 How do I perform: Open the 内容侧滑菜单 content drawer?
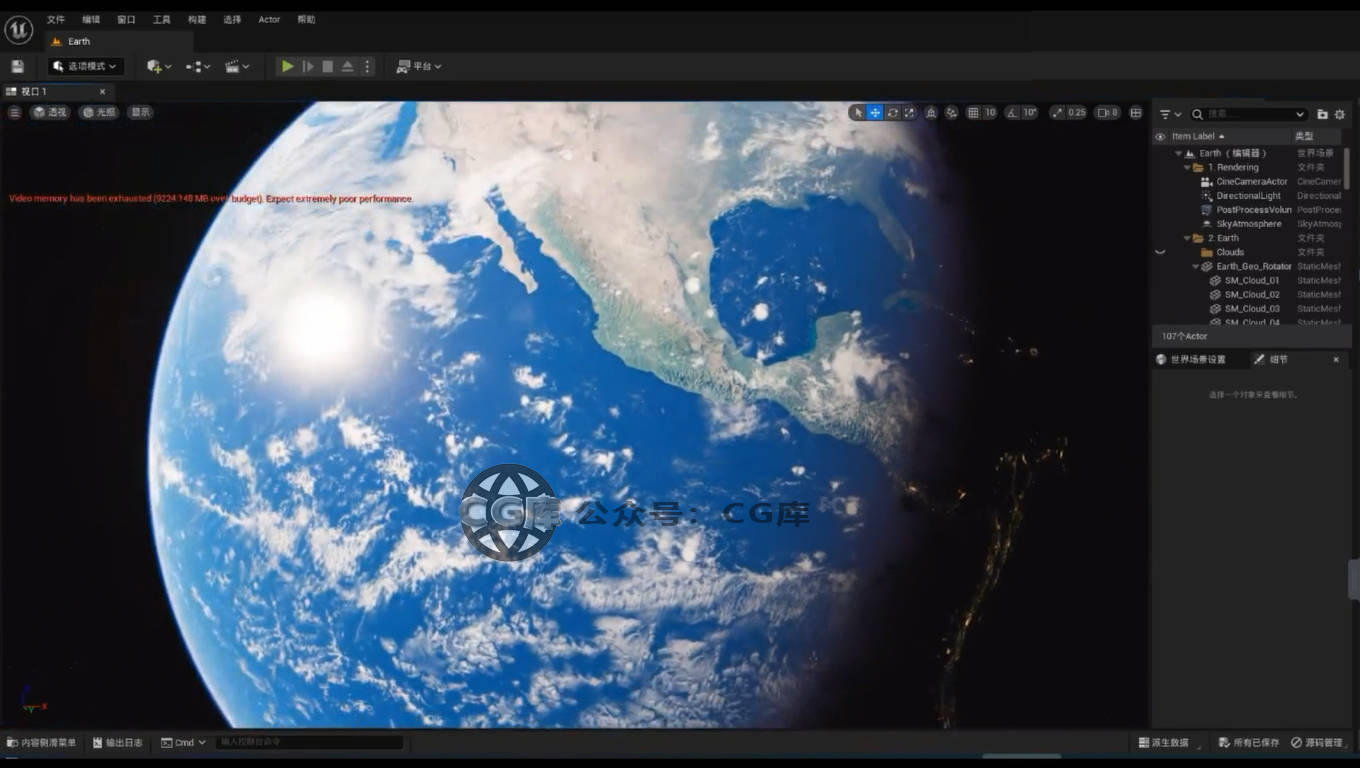42,743
